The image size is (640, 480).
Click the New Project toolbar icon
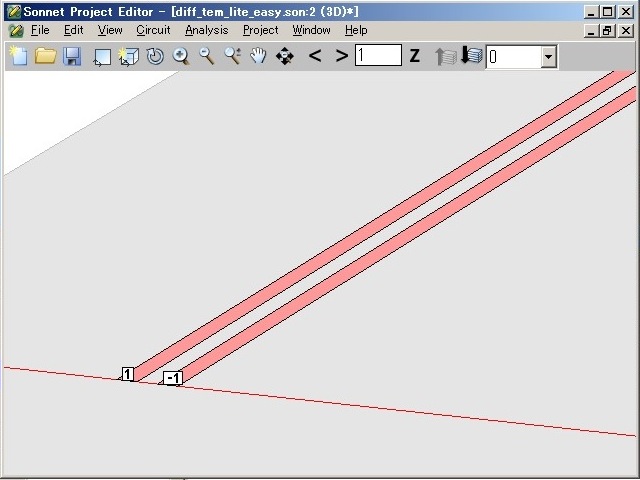click(x=18, y=56)
